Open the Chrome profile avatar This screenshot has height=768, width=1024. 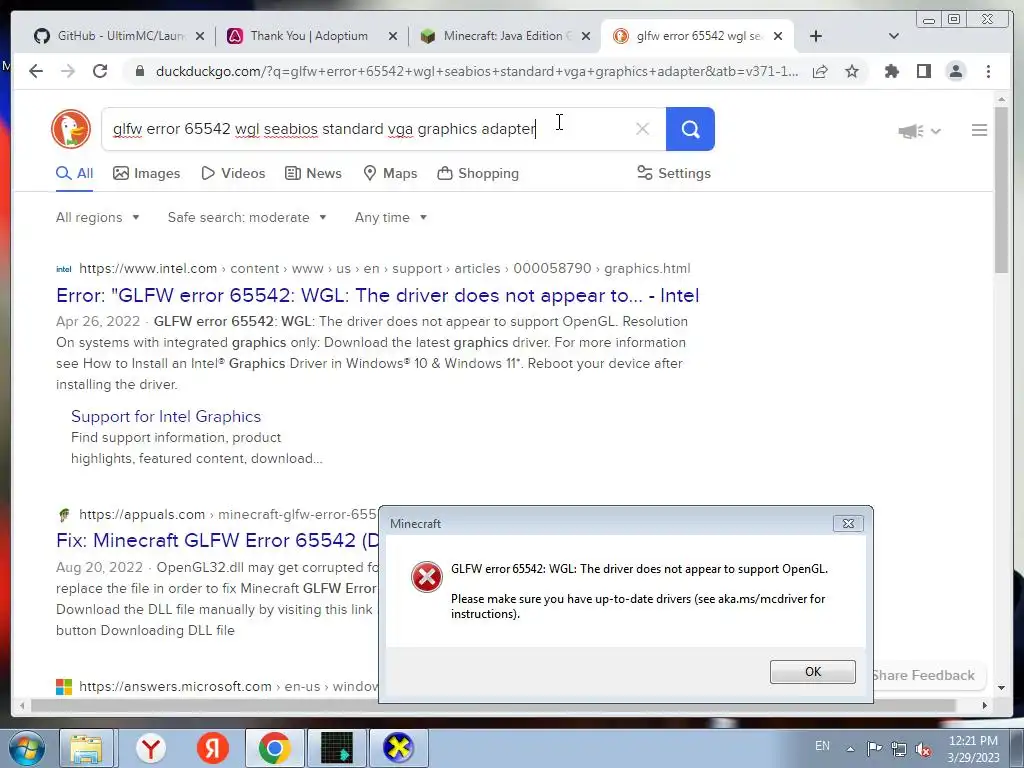(x=955, y=71)
